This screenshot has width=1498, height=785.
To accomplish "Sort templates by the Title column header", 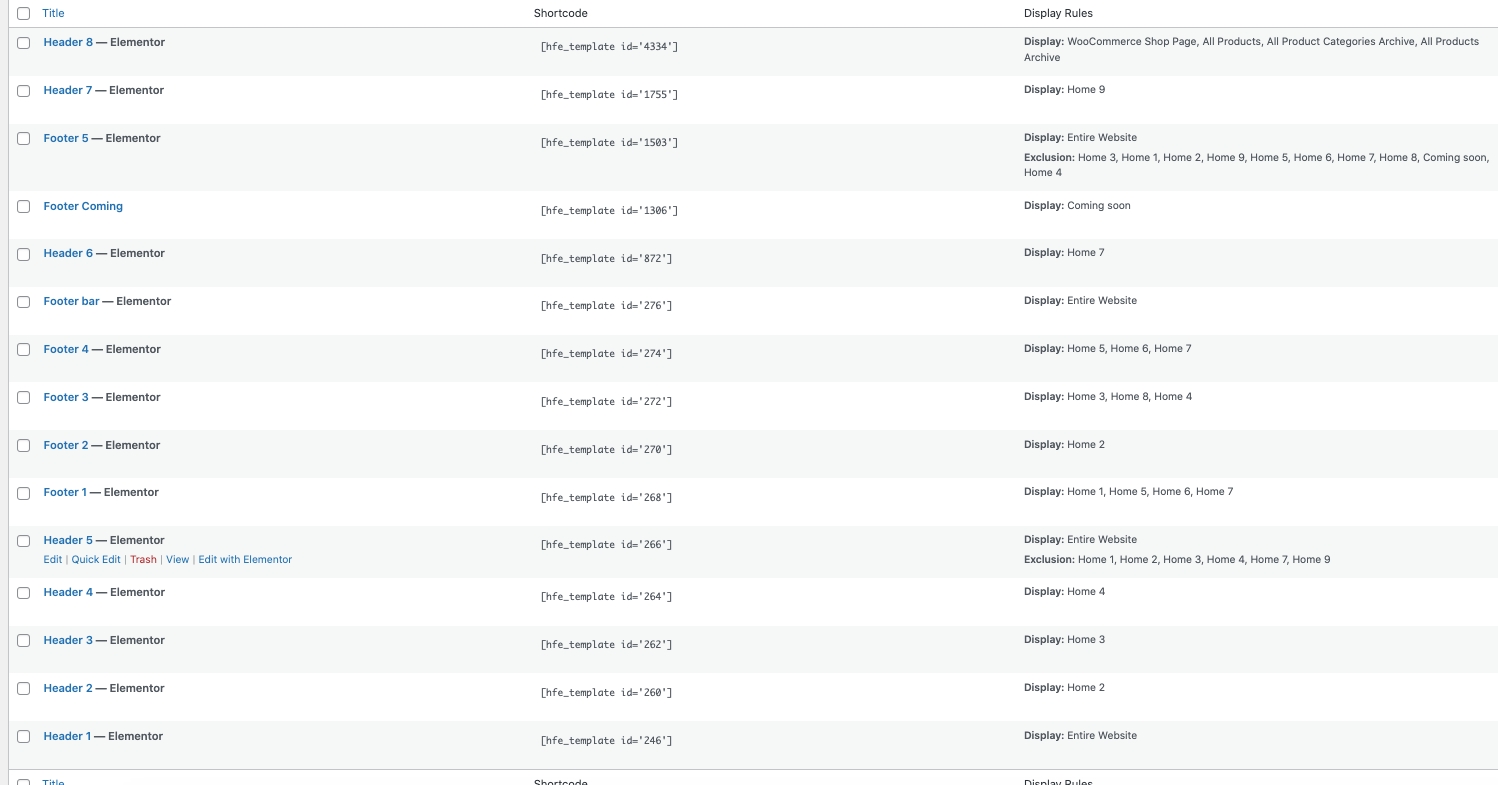I will [53, 14].
